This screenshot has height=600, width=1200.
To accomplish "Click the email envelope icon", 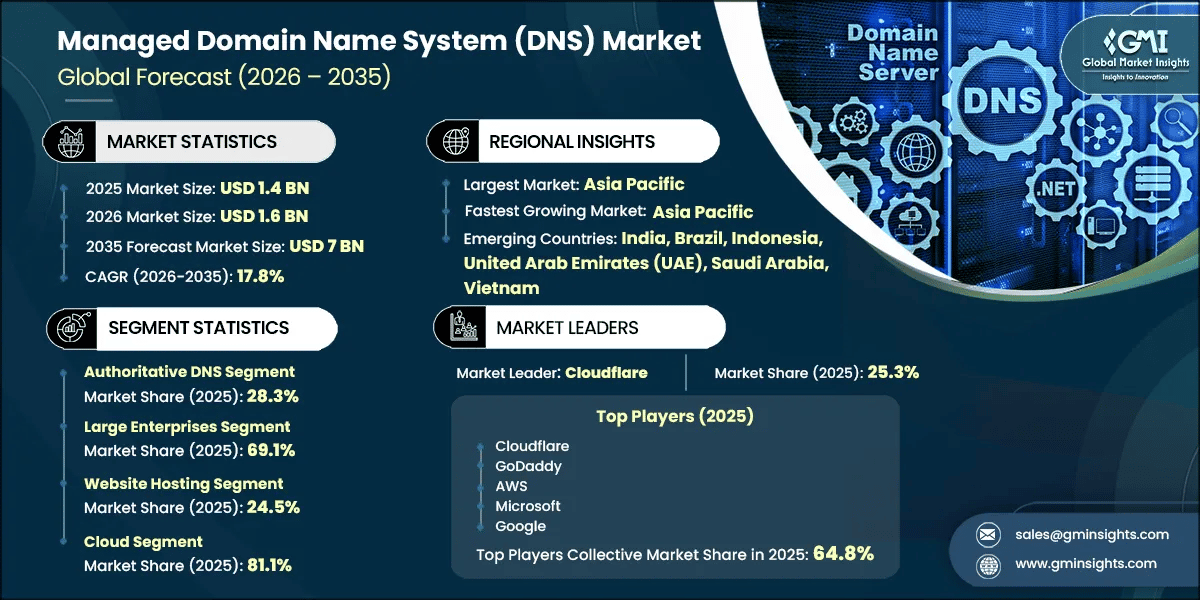I will 987,535.
